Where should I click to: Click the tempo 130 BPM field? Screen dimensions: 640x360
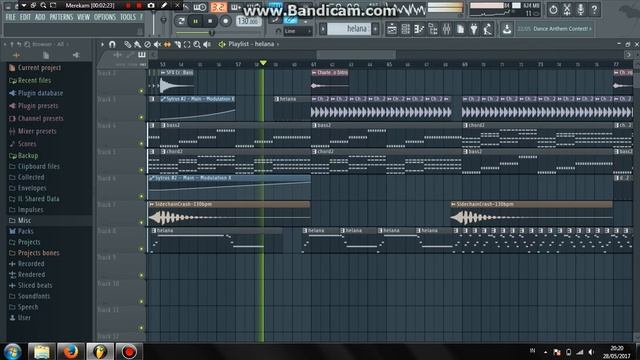[x=248, y=20]
